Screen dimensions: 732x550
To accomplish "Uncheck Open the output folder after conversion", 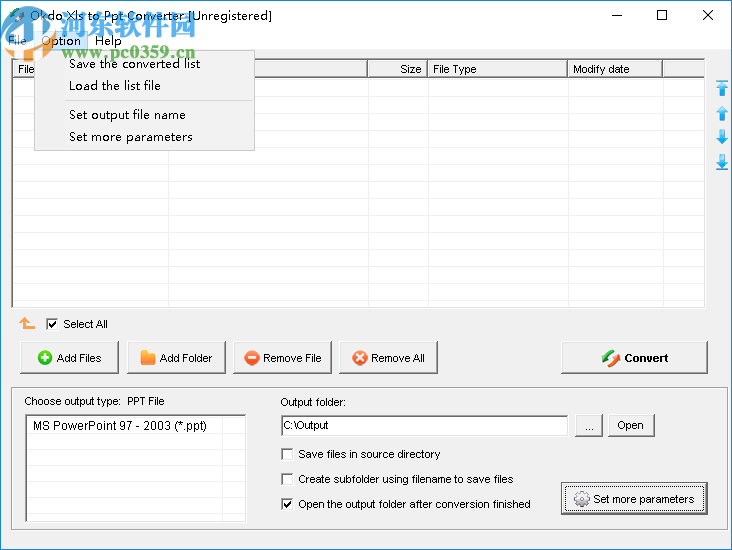I will click(x=287, y=504).
